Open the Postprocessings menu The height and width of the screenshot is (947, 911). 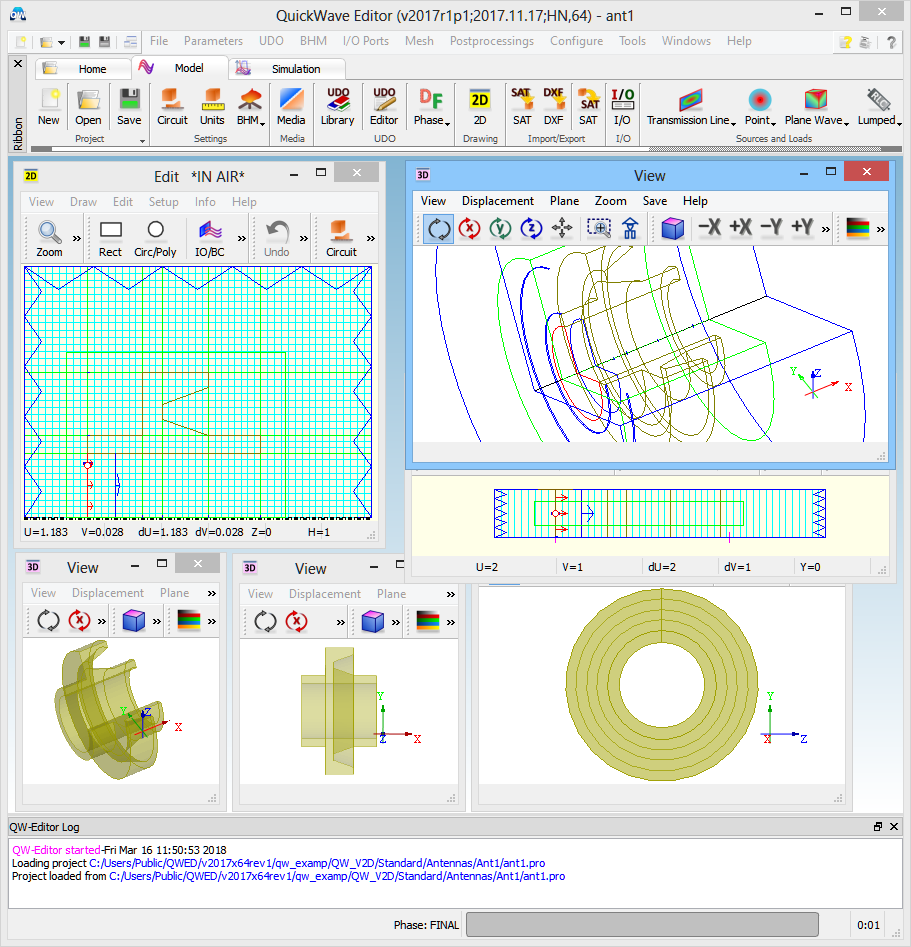(491, 41)
